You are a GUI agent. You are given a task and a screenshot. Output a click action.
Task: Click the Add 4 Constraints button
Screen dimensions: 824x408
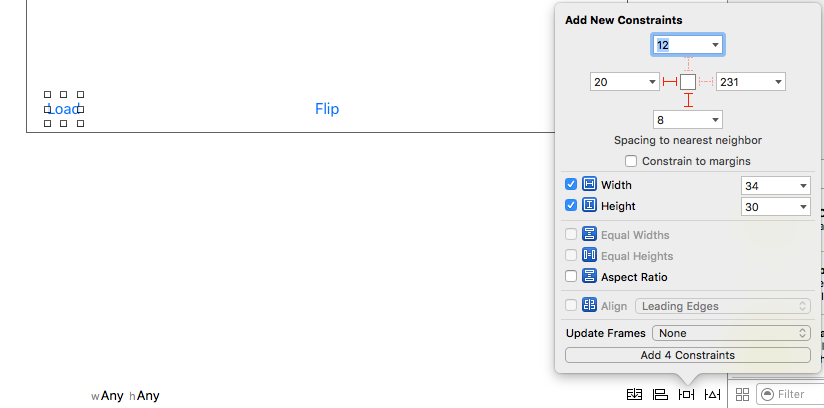point(687,355)
